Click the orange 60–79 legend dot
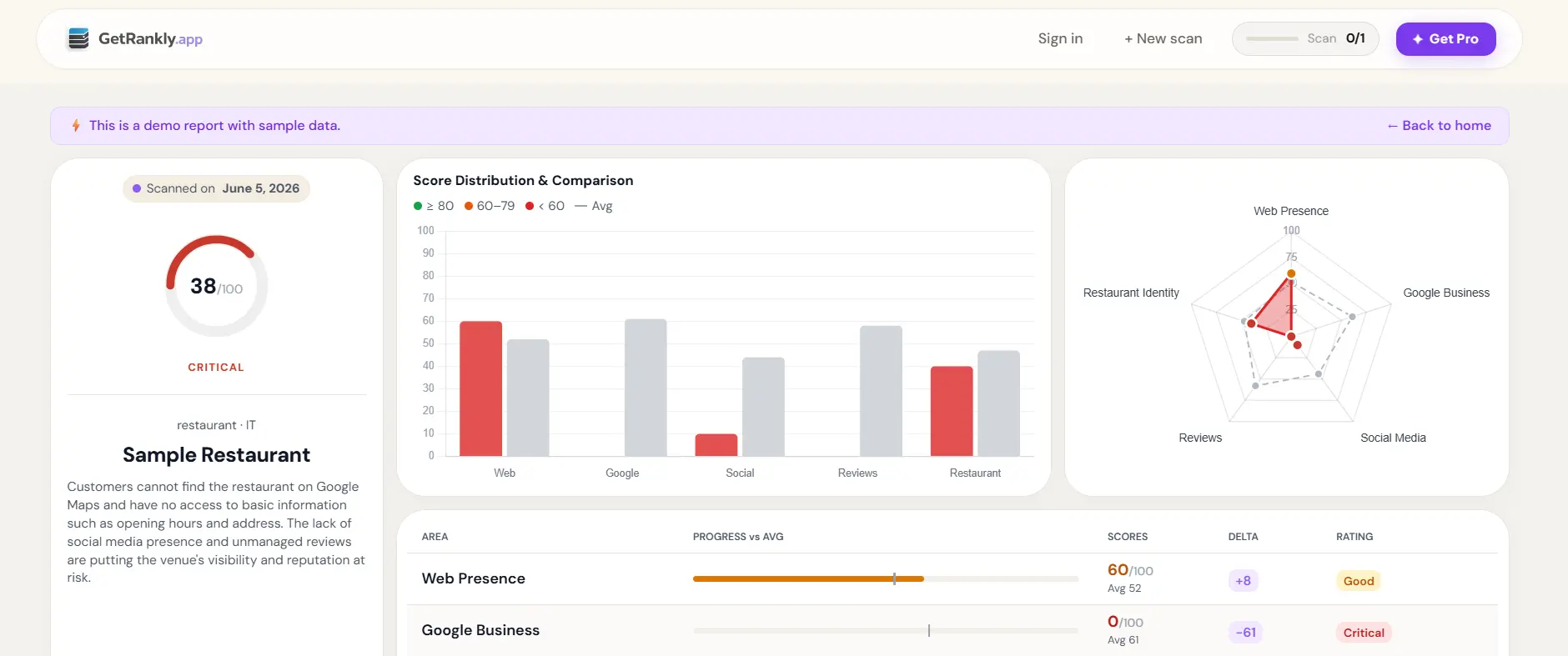The image size is (1568, 656). (469, 206)
